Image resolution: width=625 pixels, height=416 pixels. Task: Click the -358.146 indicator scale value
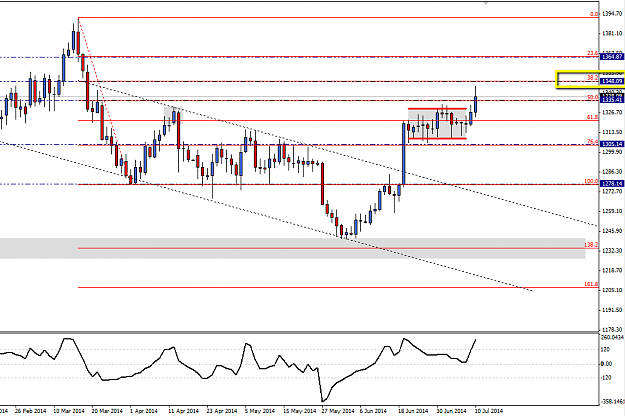pyautogui.click(x=612, y=401)
